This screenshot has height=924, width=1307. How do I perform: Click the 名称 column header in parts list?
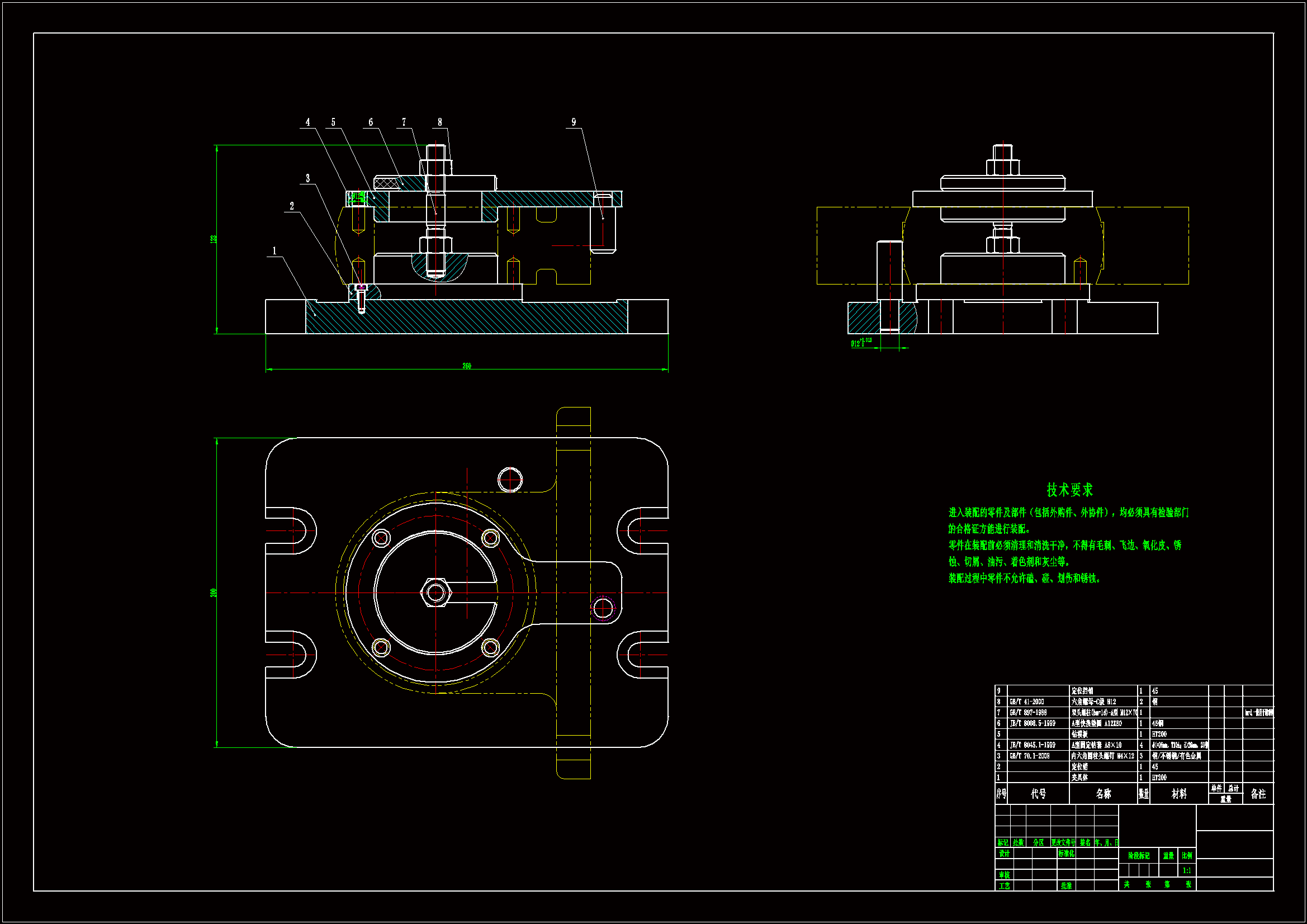1103,794
